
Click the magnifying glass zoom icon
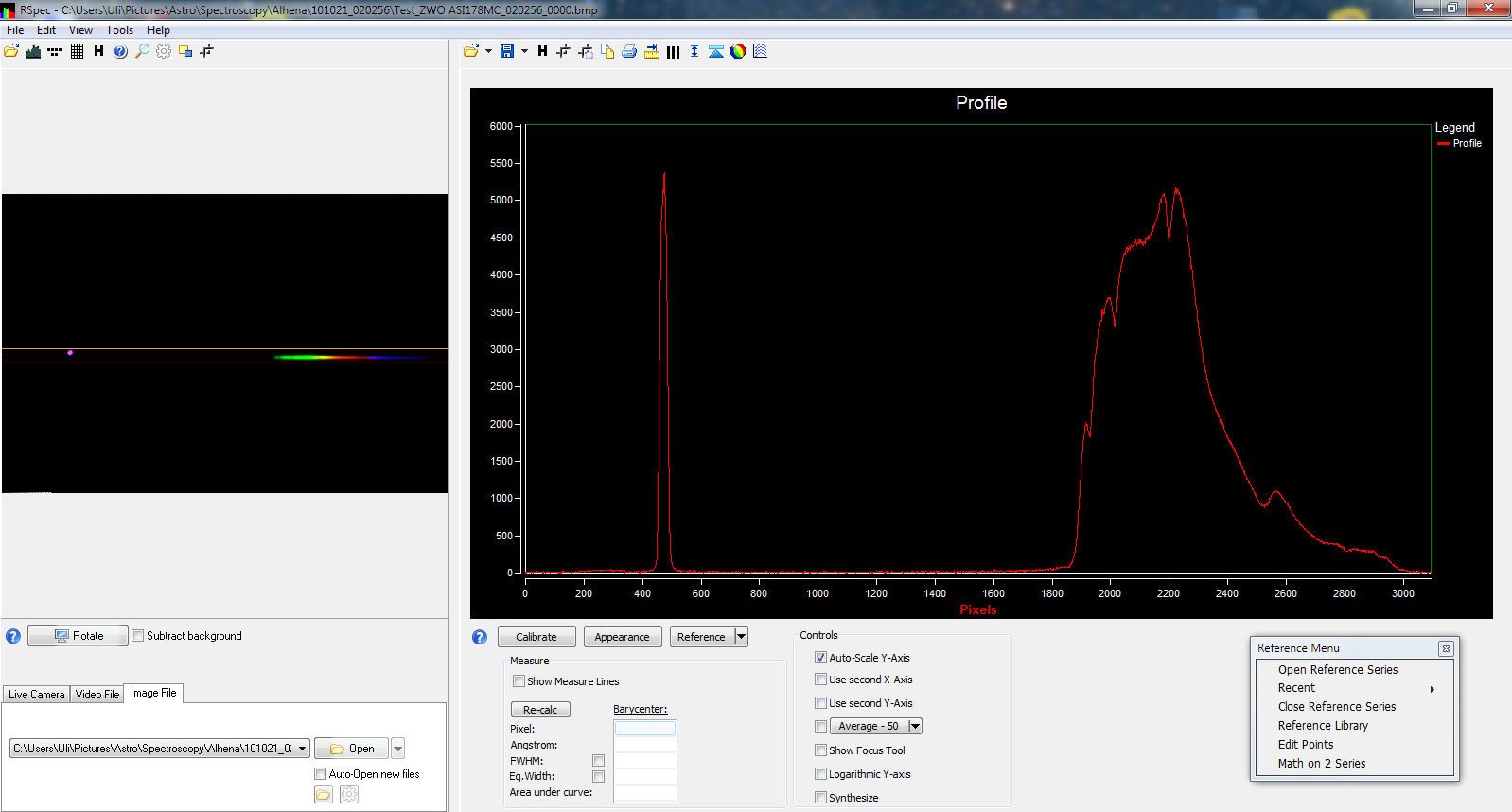[x=142, y=51]
